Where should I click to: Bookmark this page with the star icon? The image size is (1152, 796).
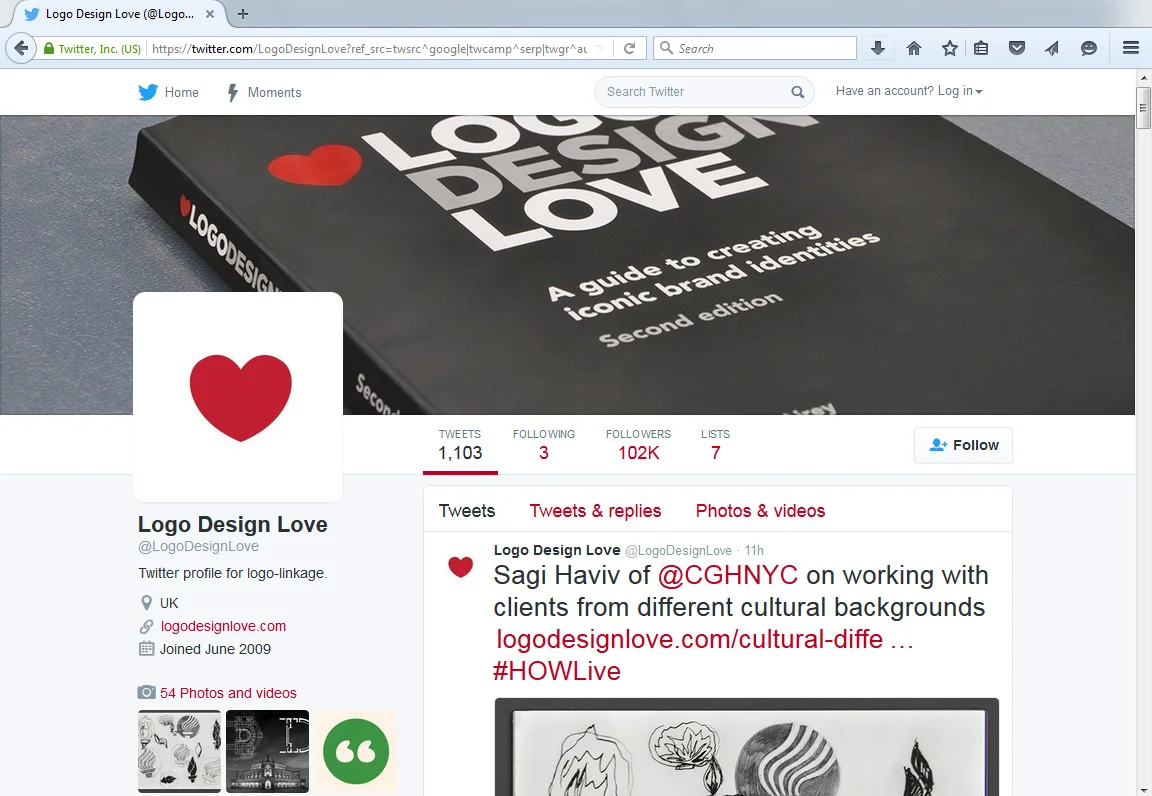click(949, 49)
